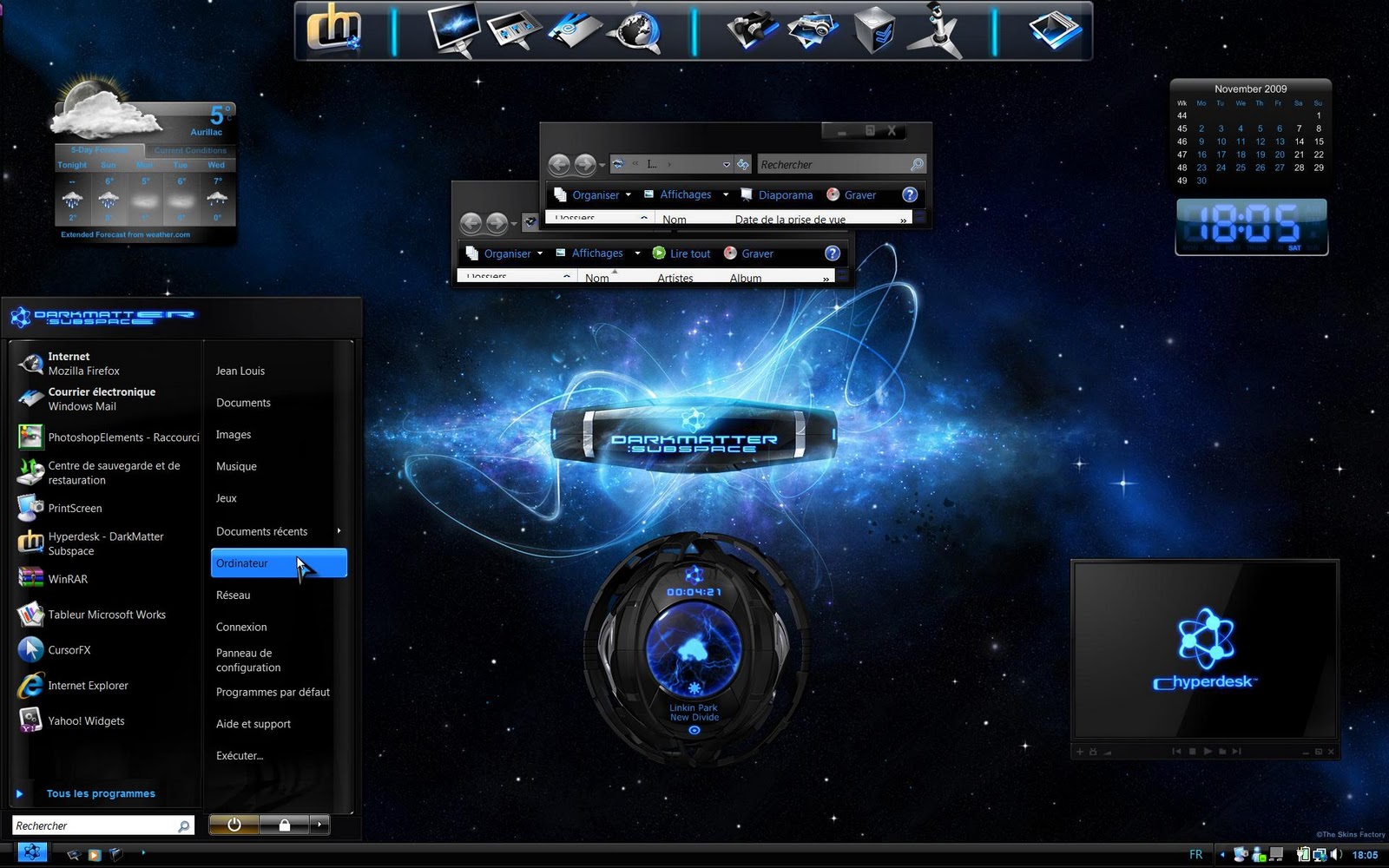Open the monitor icon in the top dock
The height and width of the screenshot is (868, 1389).
point(454,30)
